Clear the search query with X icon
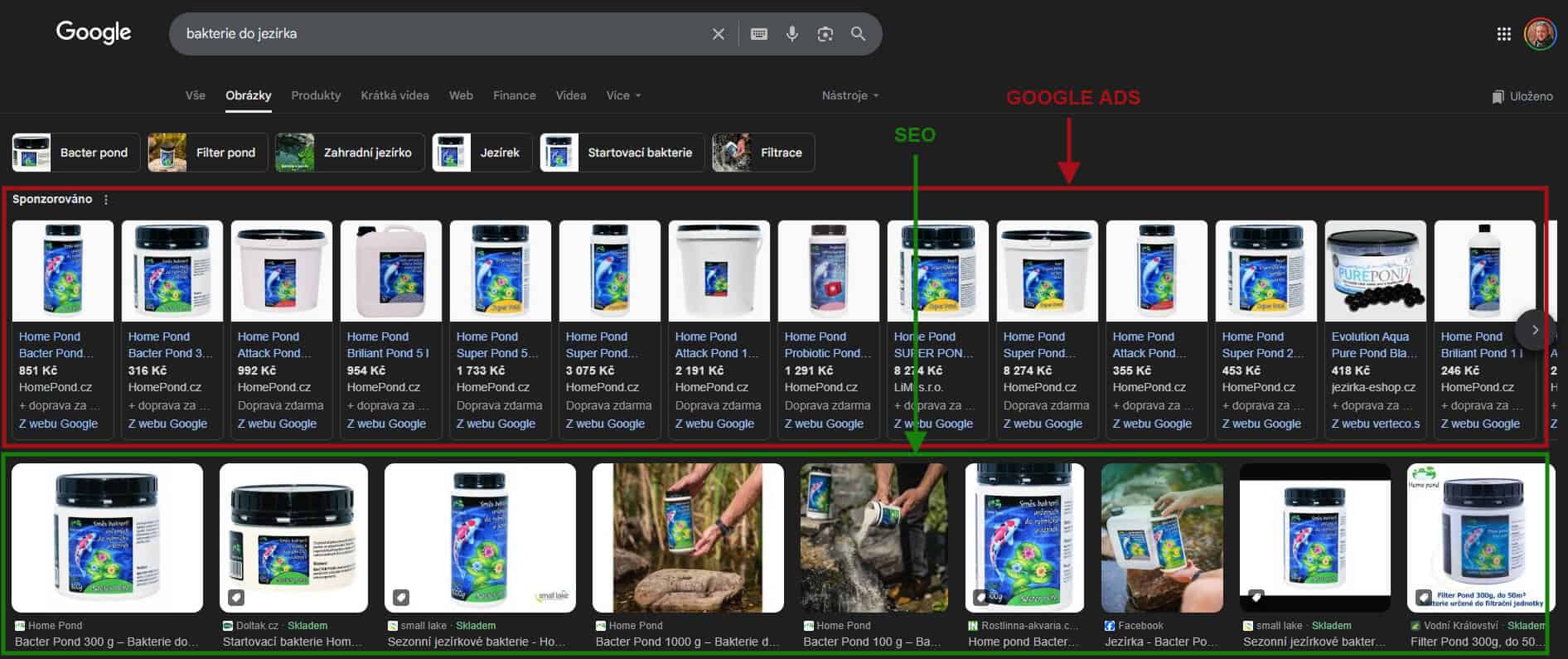Screen dimensions: 1568x659 (x=719, y=34)
